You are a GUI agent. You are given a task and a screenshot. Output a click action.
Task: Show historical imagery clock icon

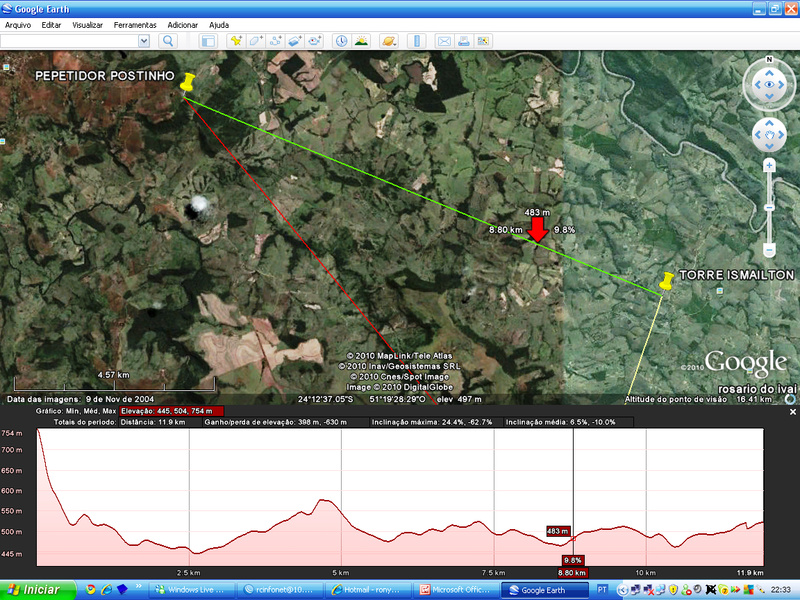click(x=341, y=41)
